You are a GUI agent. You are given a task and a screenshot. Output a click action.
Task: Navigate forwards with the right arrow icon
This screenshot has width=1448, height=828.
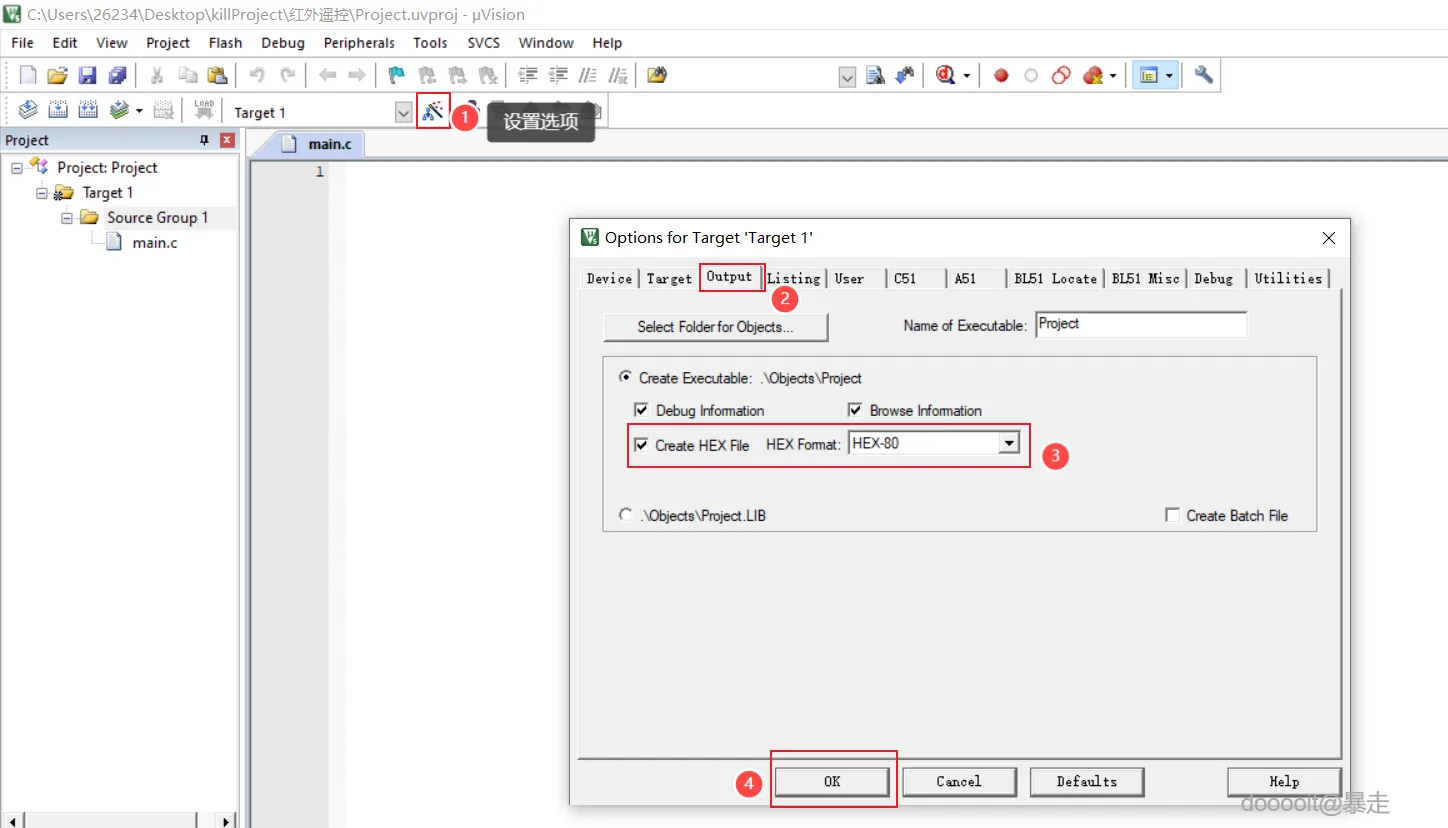(x=356, y=75)
